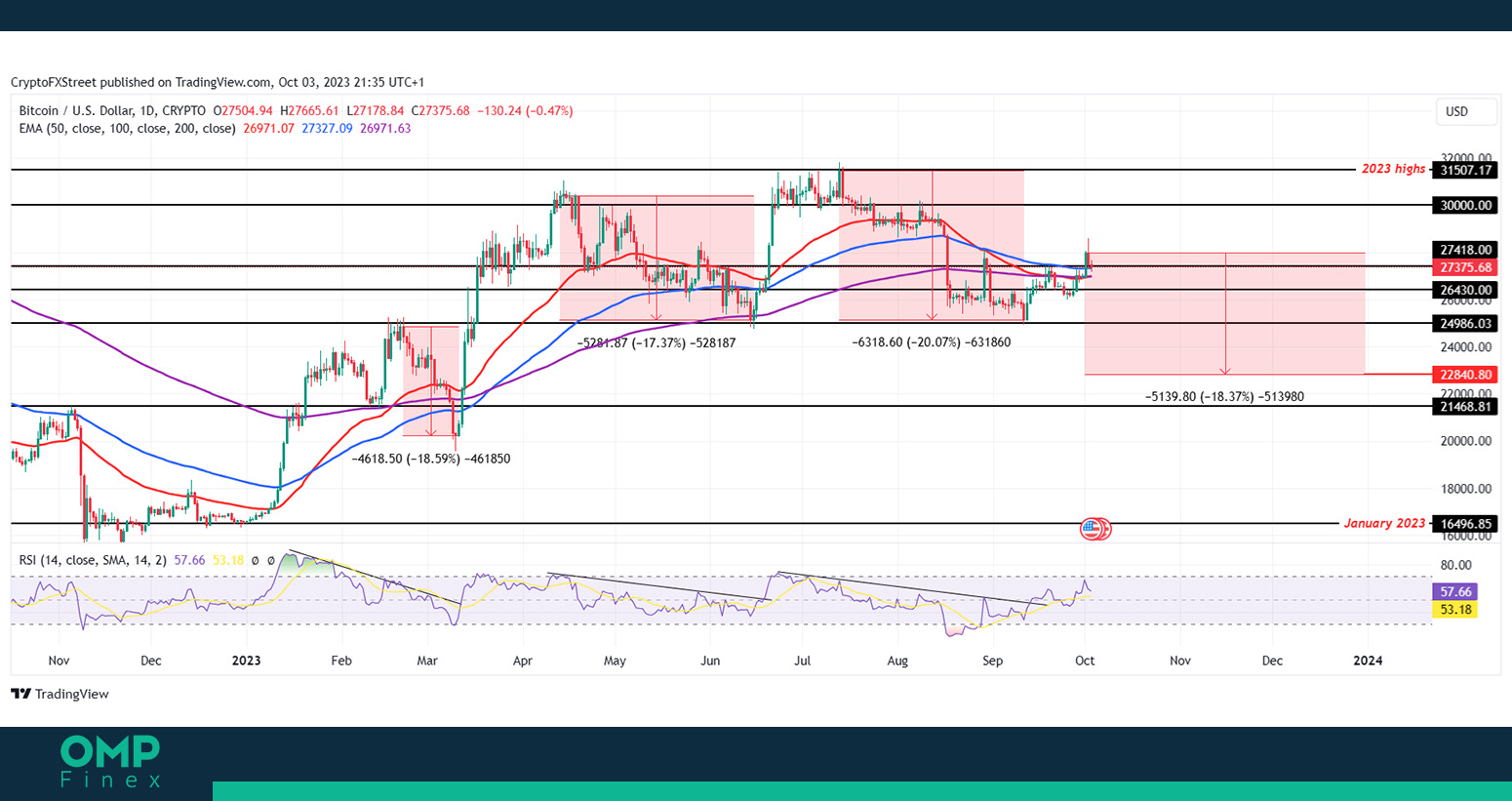This screenshot has width=1512, height=801.
Task: Click the RSI 80.00 scale value
Action: pyautogui.click(x=1455, y=565)
